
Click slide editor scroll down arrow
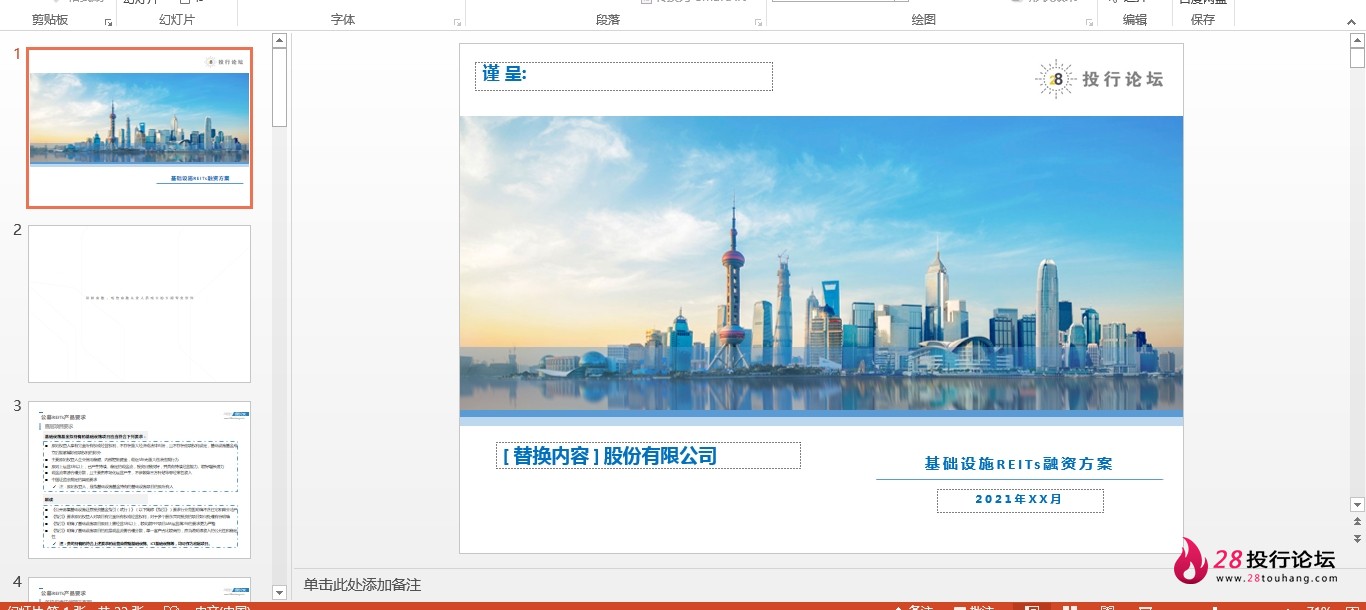(x=1357, y=505)
